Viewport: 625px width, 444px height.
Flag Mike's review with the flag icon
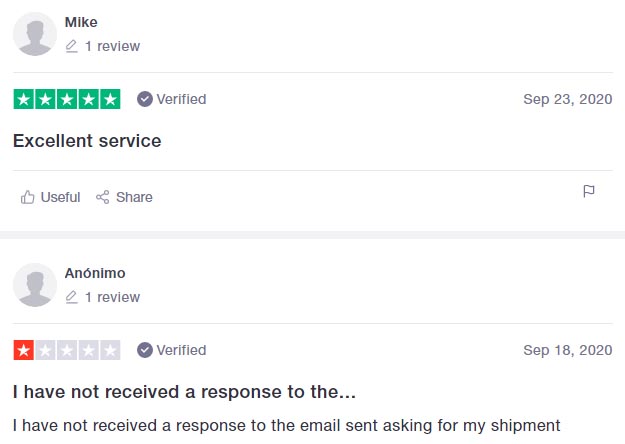coord(589,191)
